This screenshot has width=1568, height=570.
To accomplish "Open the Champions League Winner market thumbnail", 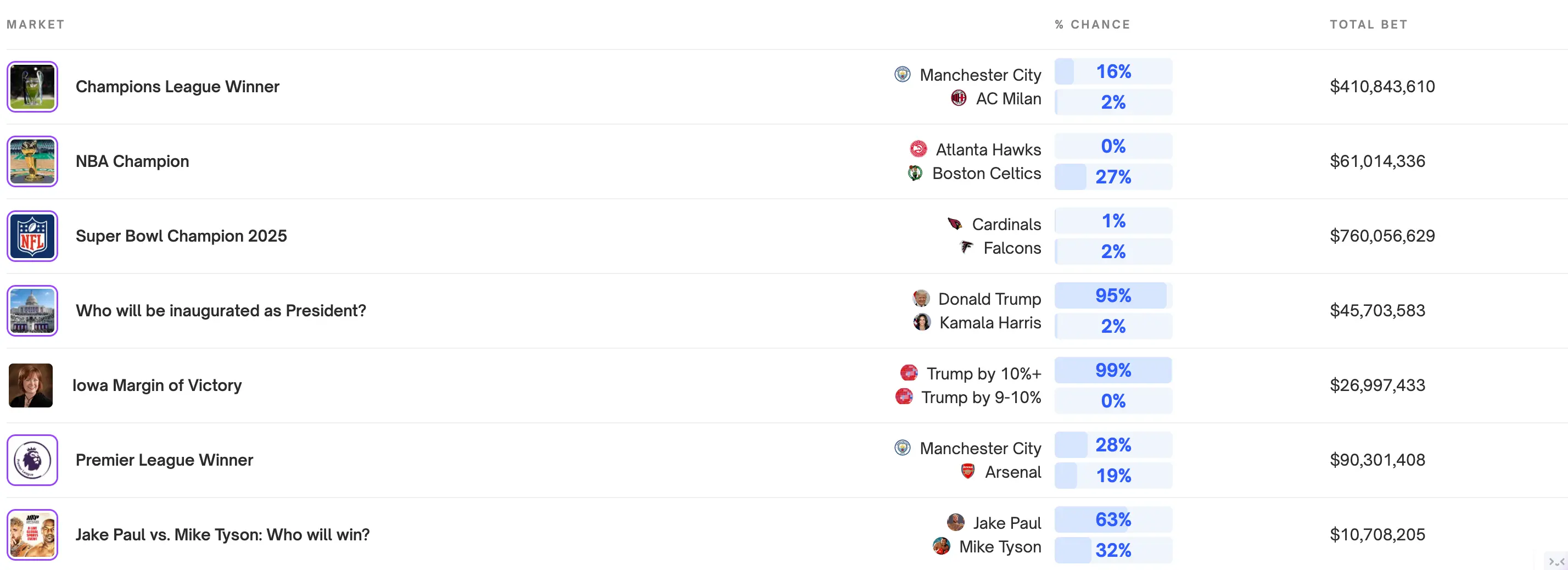I will [32, 86].
